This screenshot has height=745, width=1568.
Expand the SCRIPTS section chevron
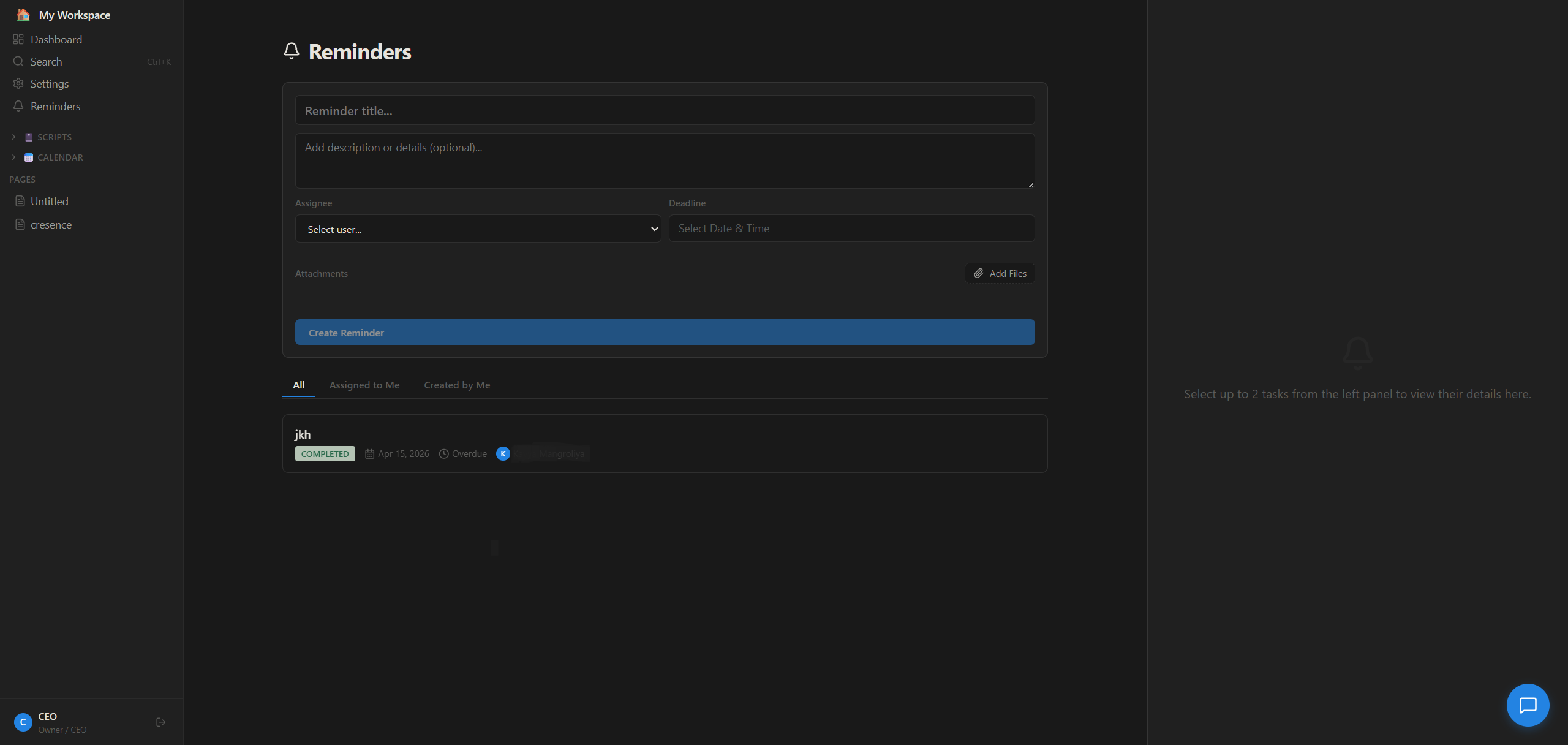point(13,137)
